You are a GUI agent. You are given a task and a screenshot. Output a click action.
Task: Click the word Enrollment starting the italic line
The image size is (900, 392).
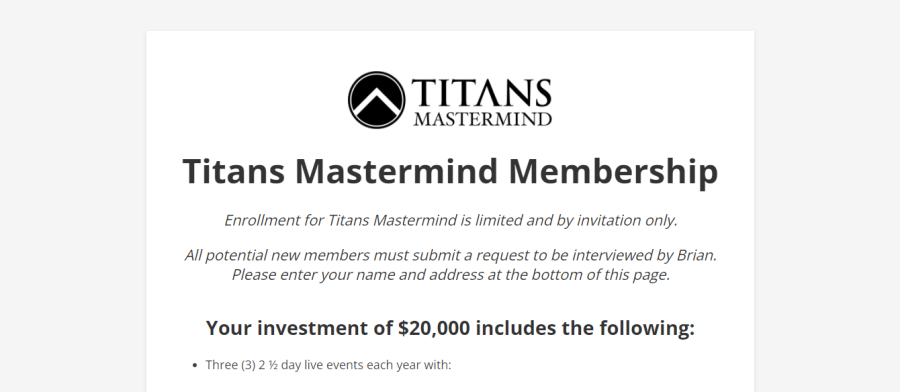[262, 220]
